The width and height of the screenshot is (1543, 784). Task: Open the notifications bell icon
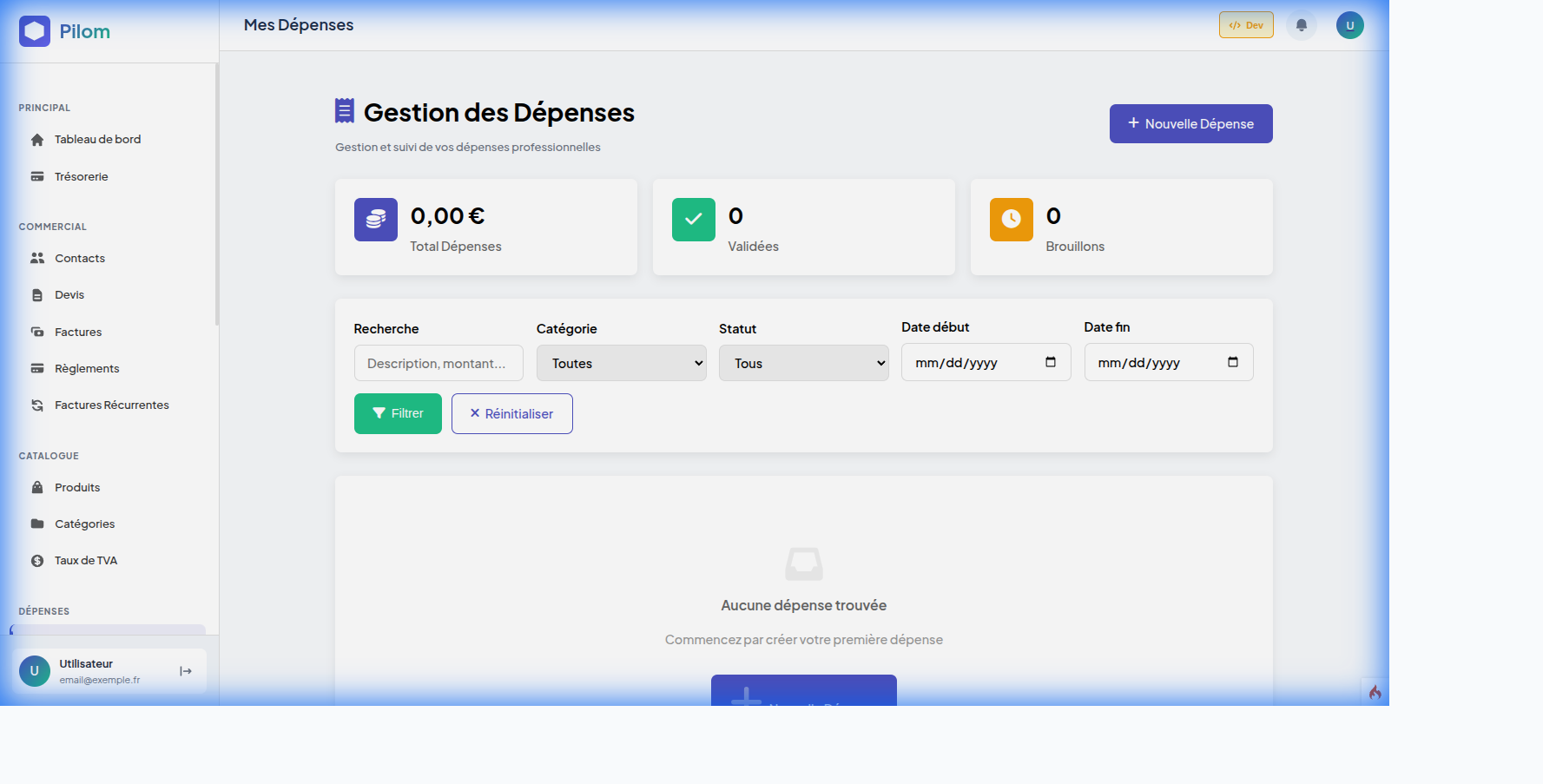(x=1301, y=24)
